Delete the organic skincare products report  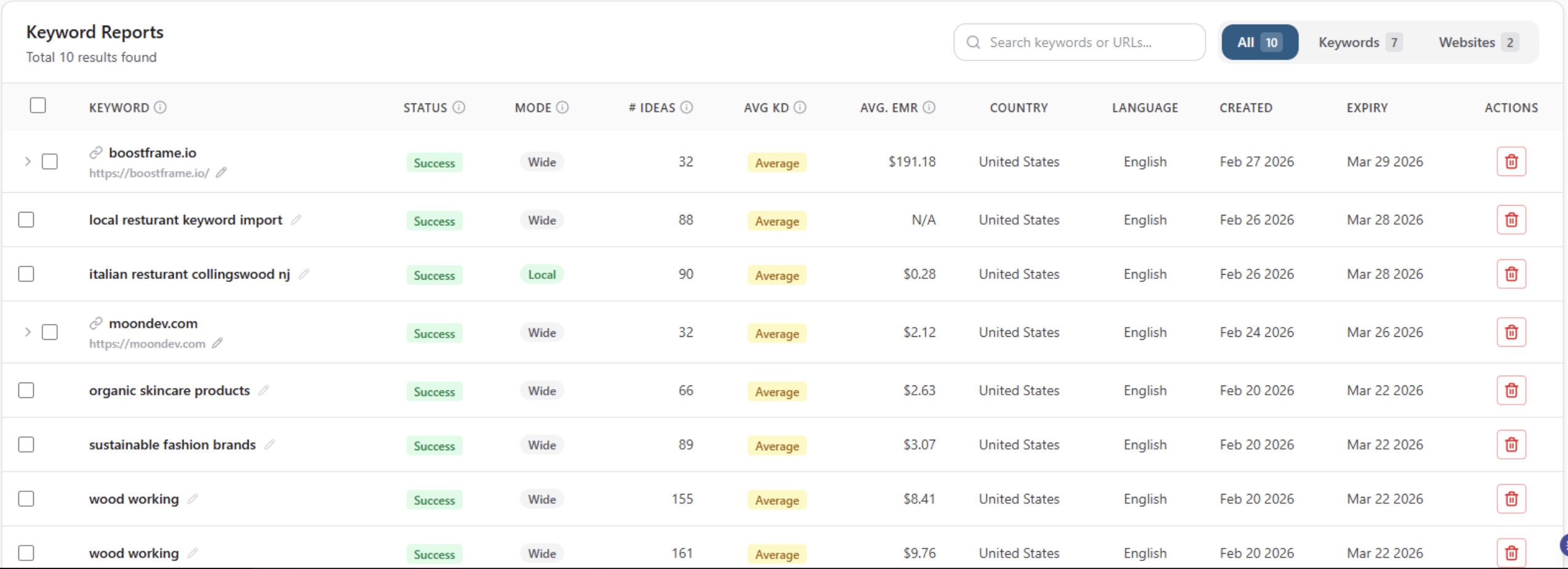1511,390
